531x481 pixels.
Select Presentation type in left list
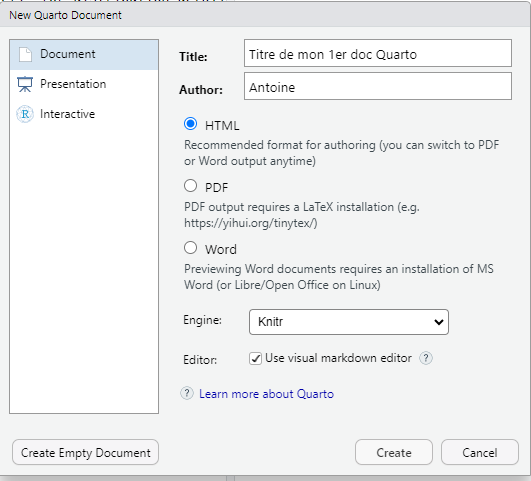pos(84,84)
